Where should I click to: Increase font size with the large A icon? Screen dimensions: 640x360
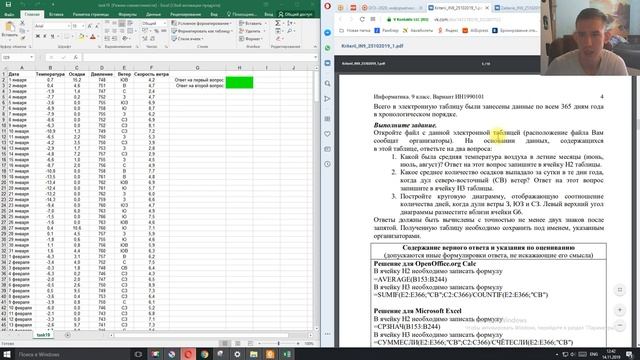(90, 26)
